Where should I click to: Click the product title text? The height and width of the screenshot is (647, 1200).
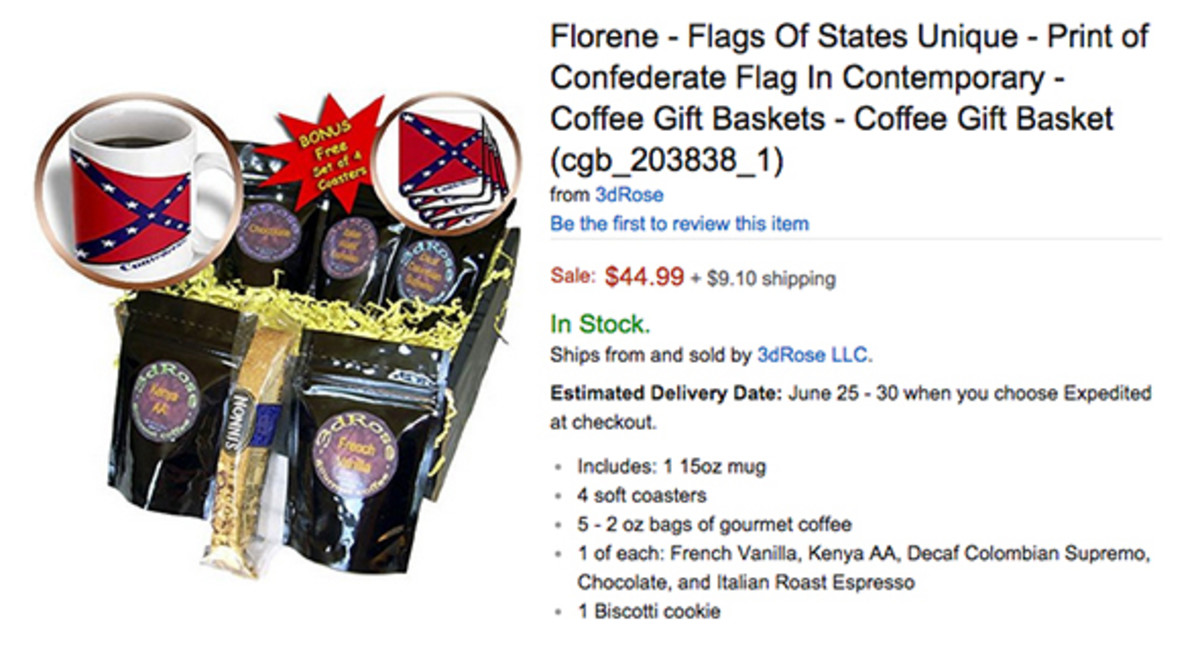[849, 98]
